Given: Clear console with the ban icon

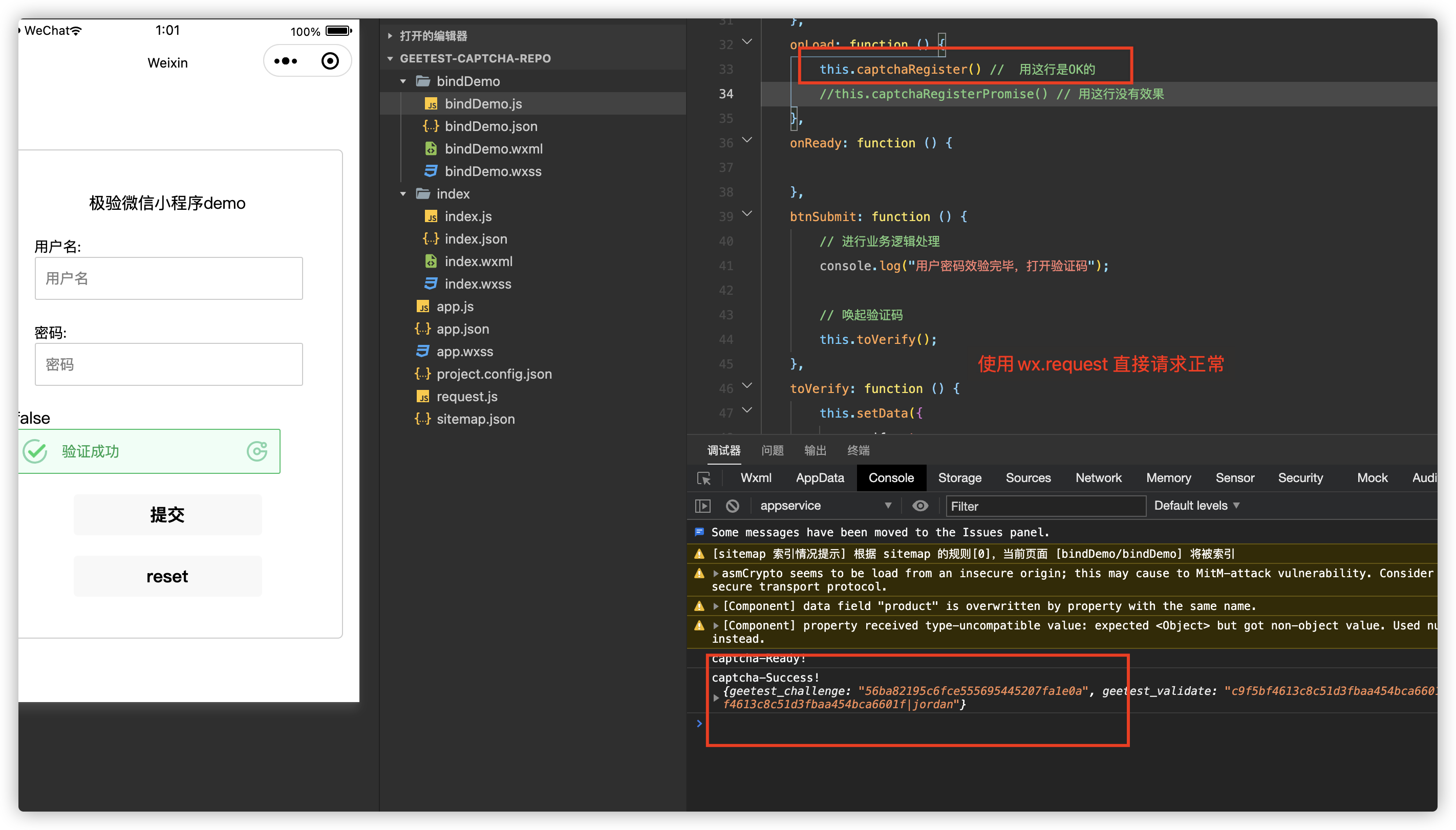Looking at the screenshot, I should coord(733,506).
